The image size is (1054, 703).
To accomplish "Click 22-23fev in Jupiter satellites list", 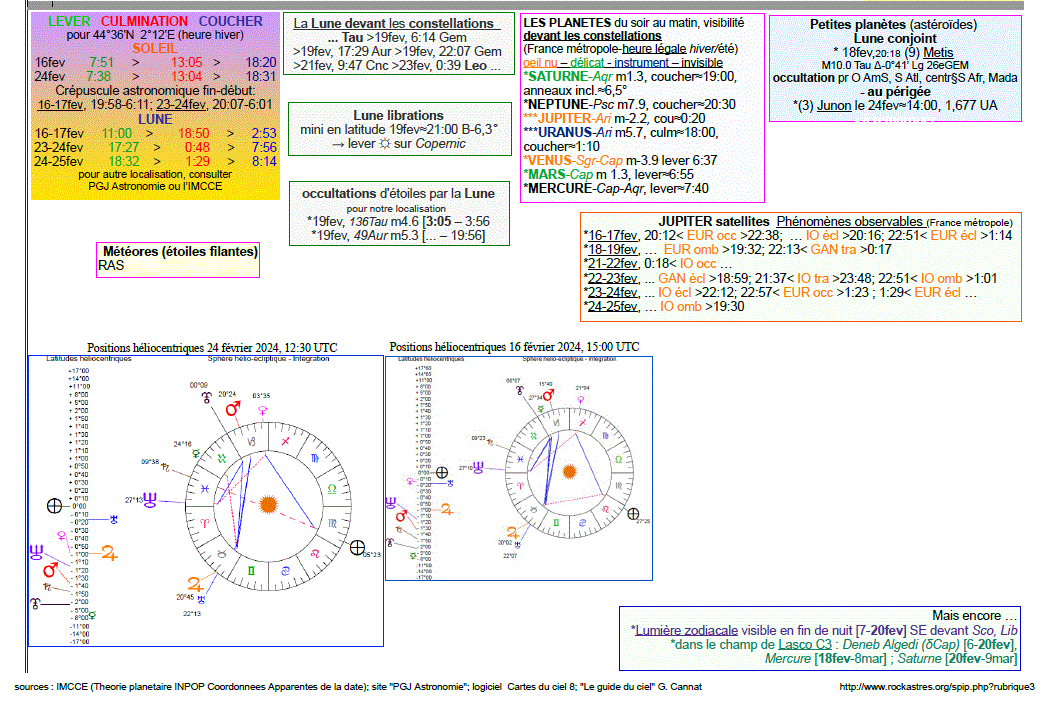I will [612, 278].
